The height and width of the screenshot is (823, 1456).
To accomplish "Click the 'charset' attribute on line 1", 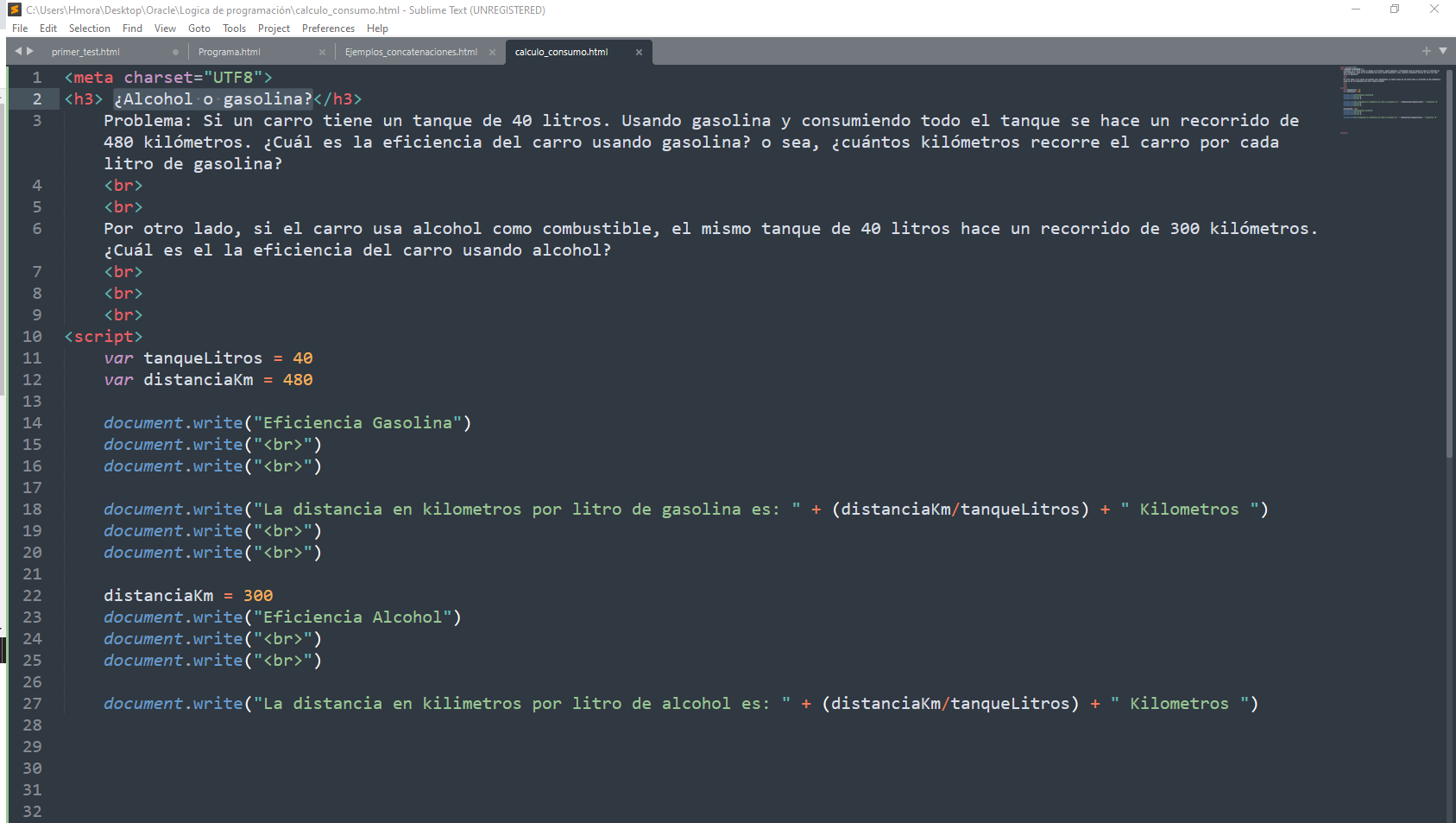I will click(158, 77).
